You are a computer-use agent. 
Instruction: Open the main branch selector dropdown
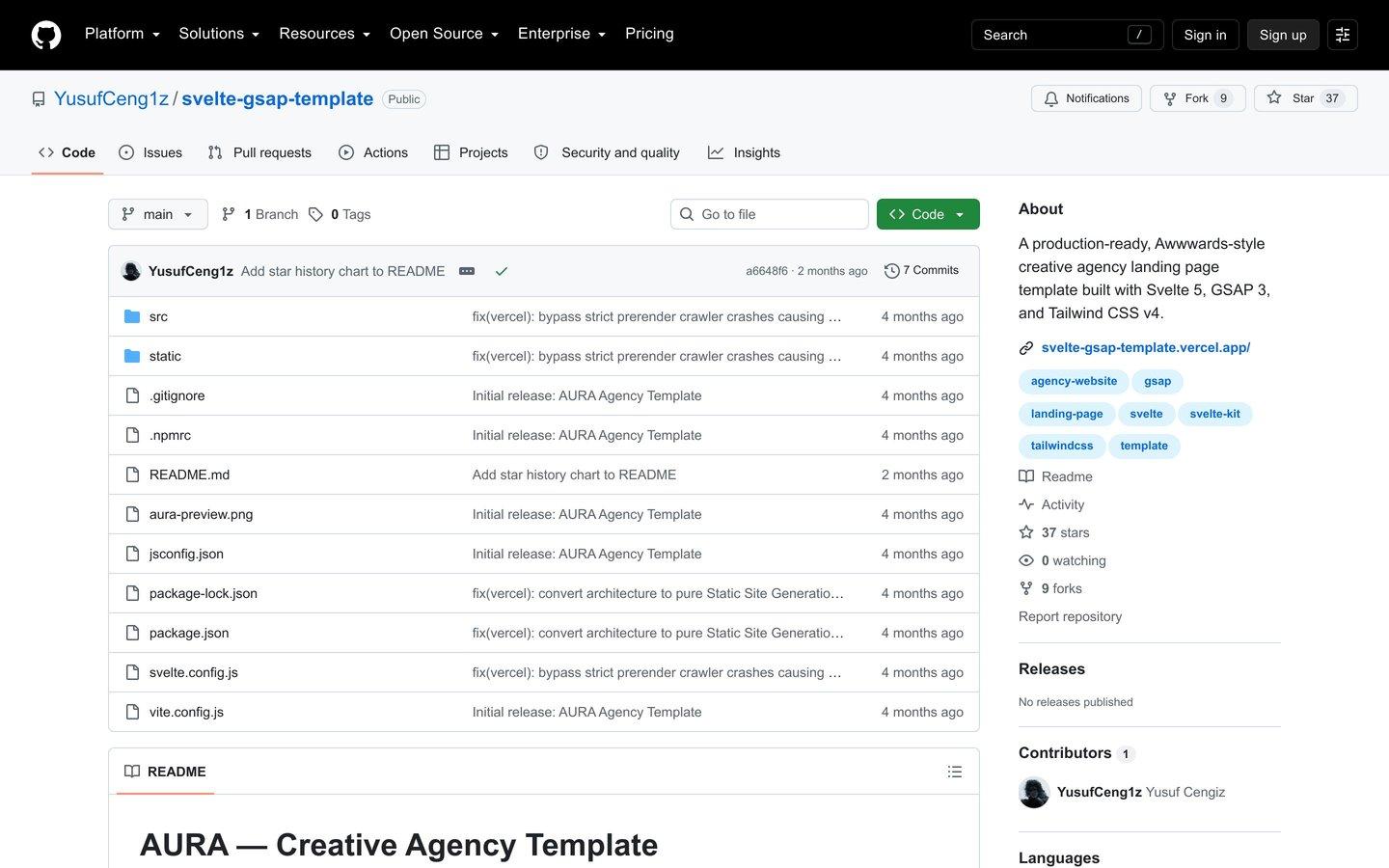158,214
